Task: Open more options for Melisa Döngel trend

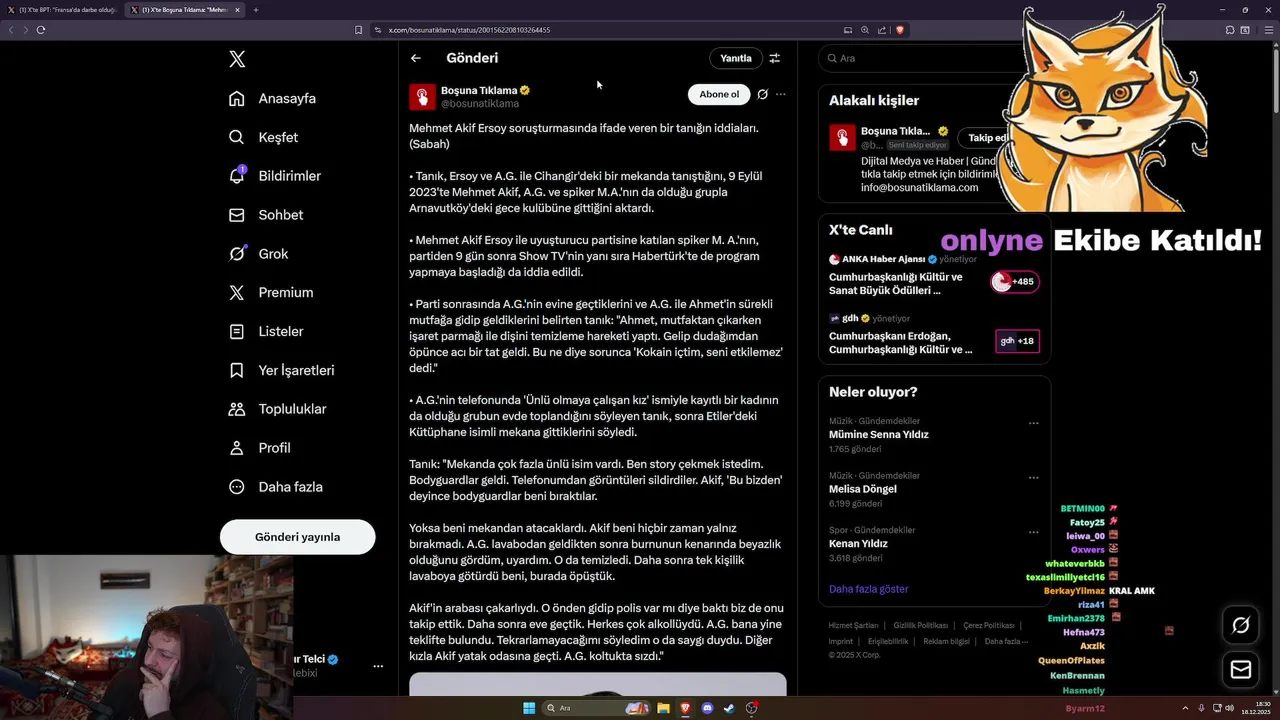Action: (1034, 477)
